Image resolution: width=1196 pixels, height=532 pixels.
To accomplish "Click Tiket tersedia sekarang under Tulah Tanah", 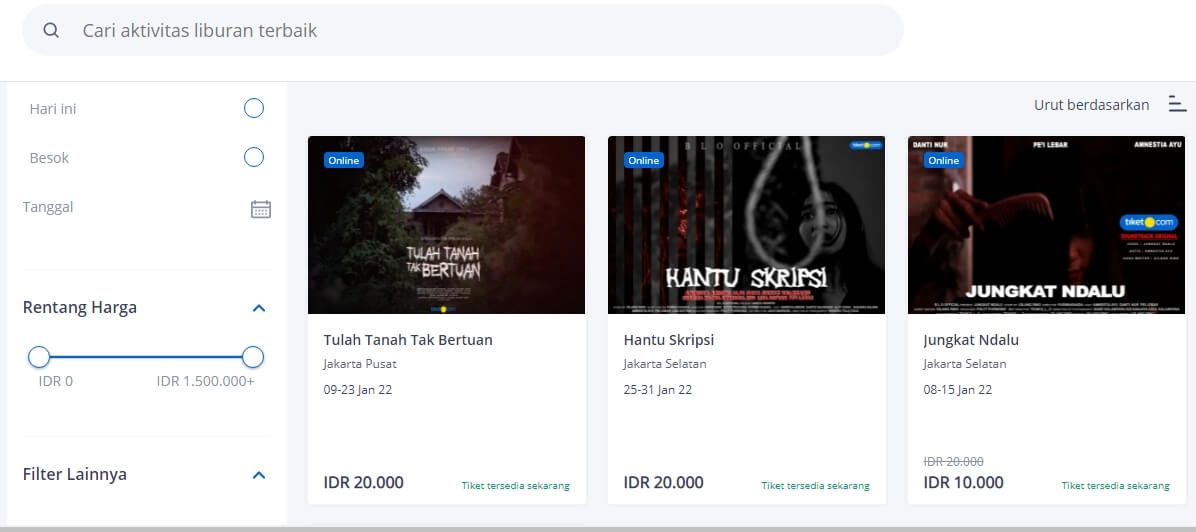I will tap(516, 485).
